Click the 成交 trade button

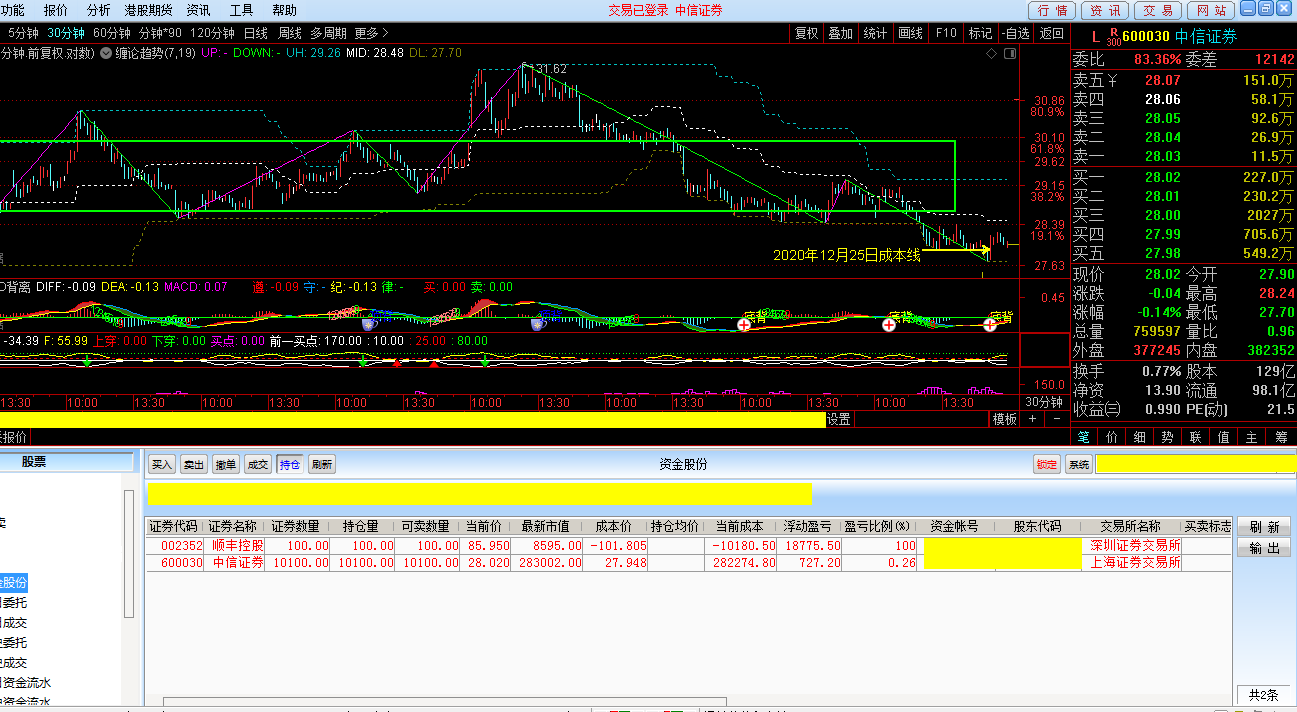pyautogui.click(x=258, y=464)
